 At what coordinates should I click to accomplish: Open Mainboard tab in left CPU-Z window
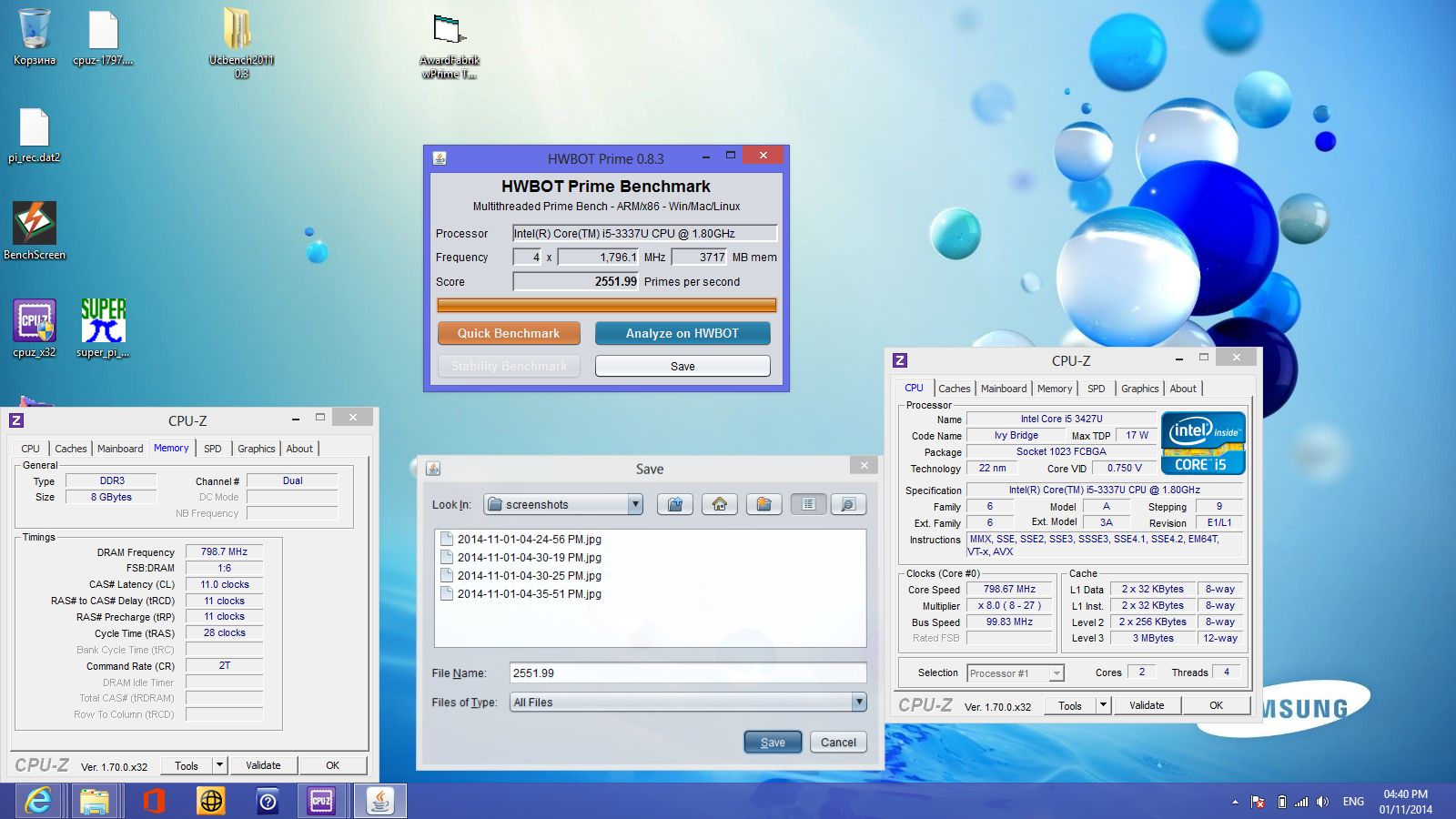click(120, 449)
